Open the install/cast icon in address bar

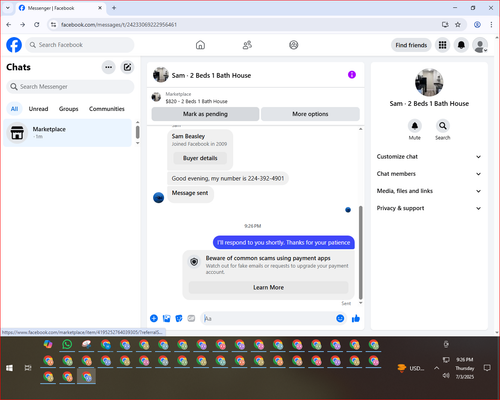445,24
